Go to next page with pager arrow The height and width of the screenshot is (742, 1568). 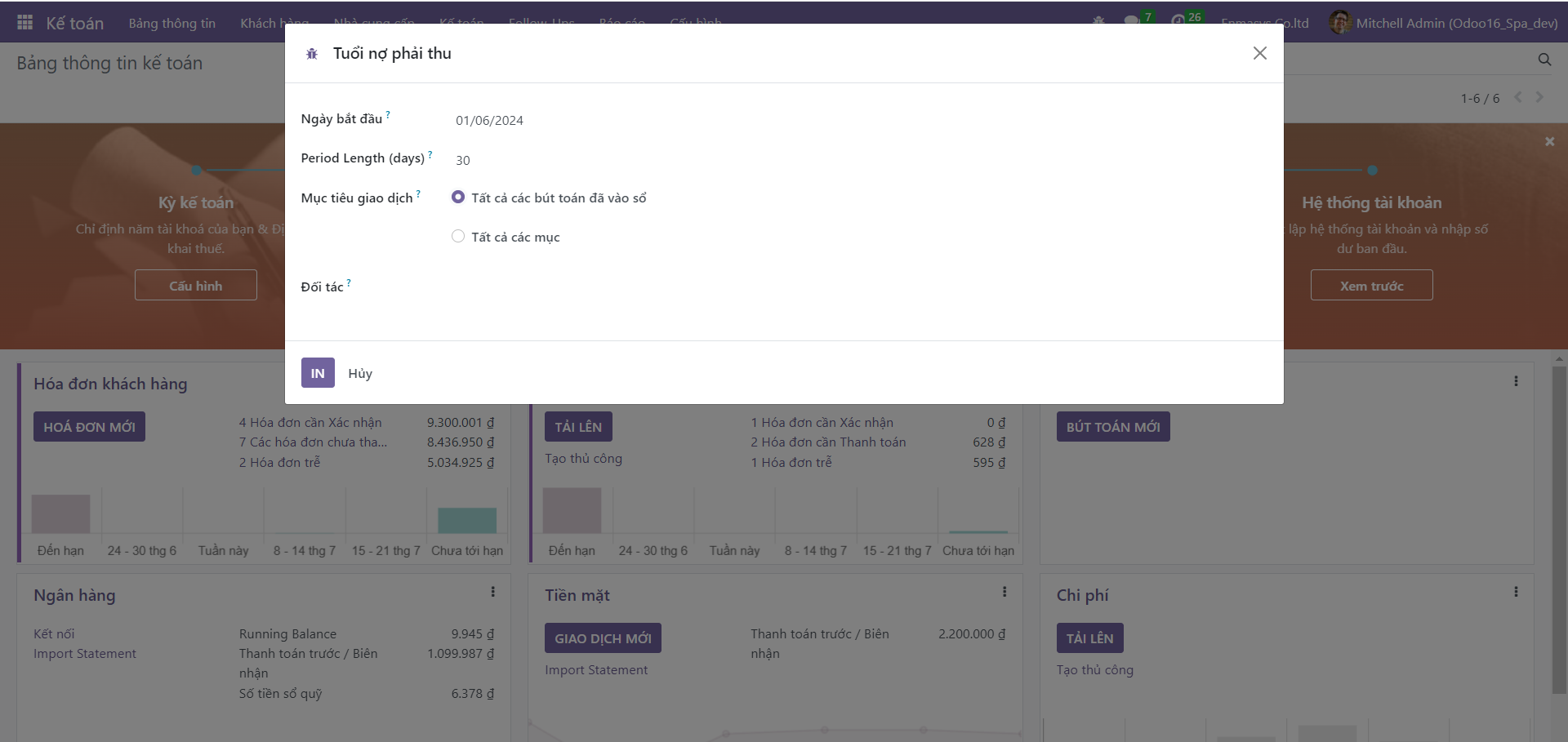[1539, 98]
